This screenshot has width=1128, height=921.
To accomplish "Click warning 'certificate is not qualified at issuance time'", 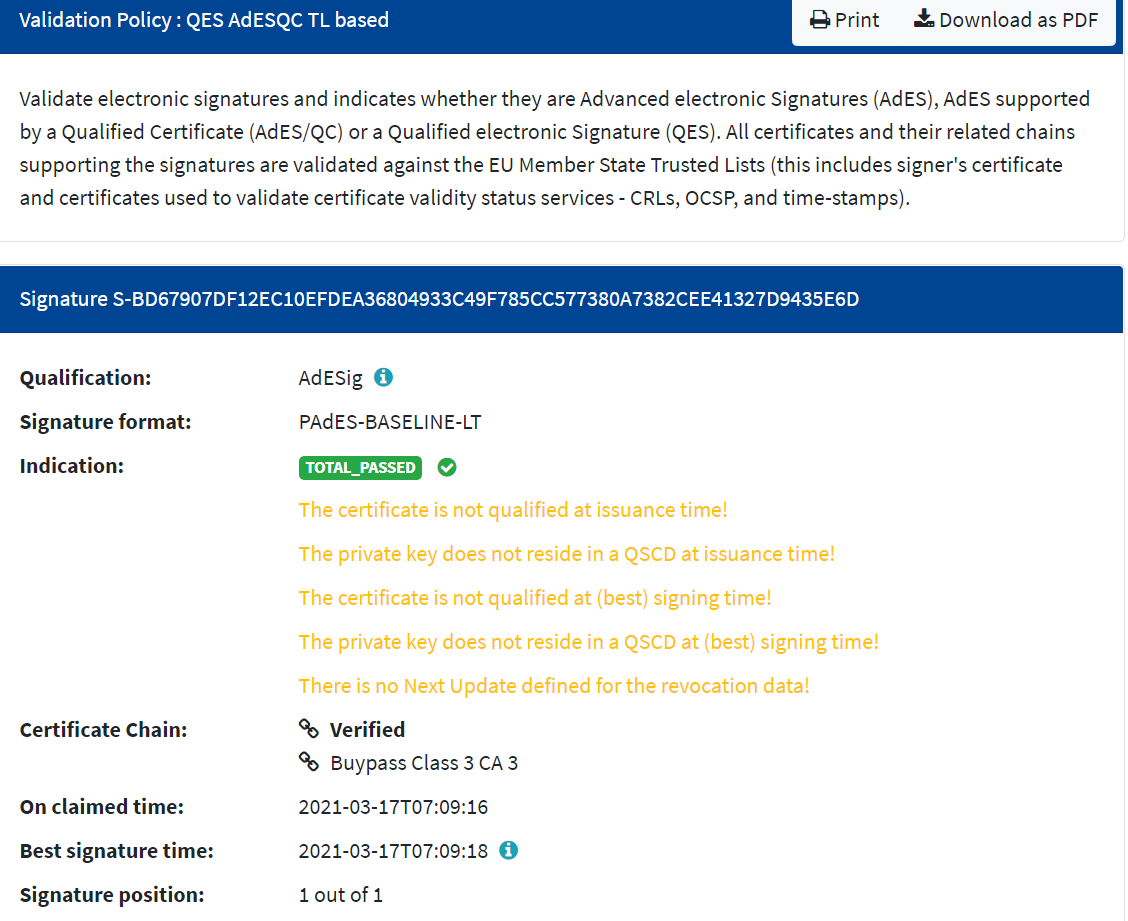I will pyautogui.click(x=513, y=510).
